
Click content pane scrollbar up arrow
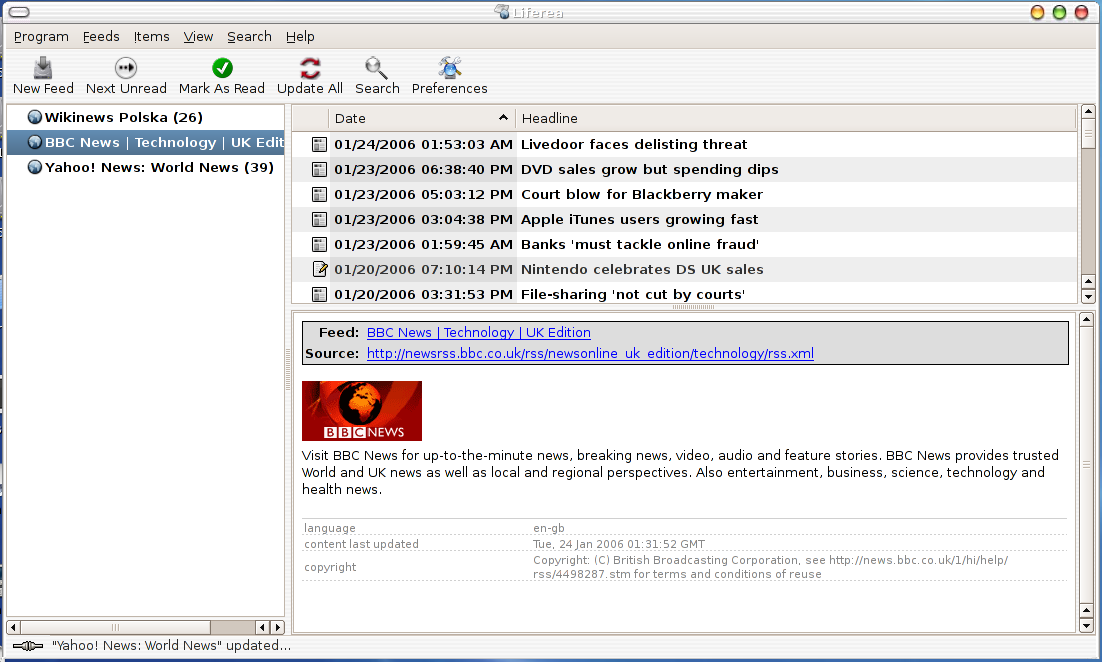1087,320
